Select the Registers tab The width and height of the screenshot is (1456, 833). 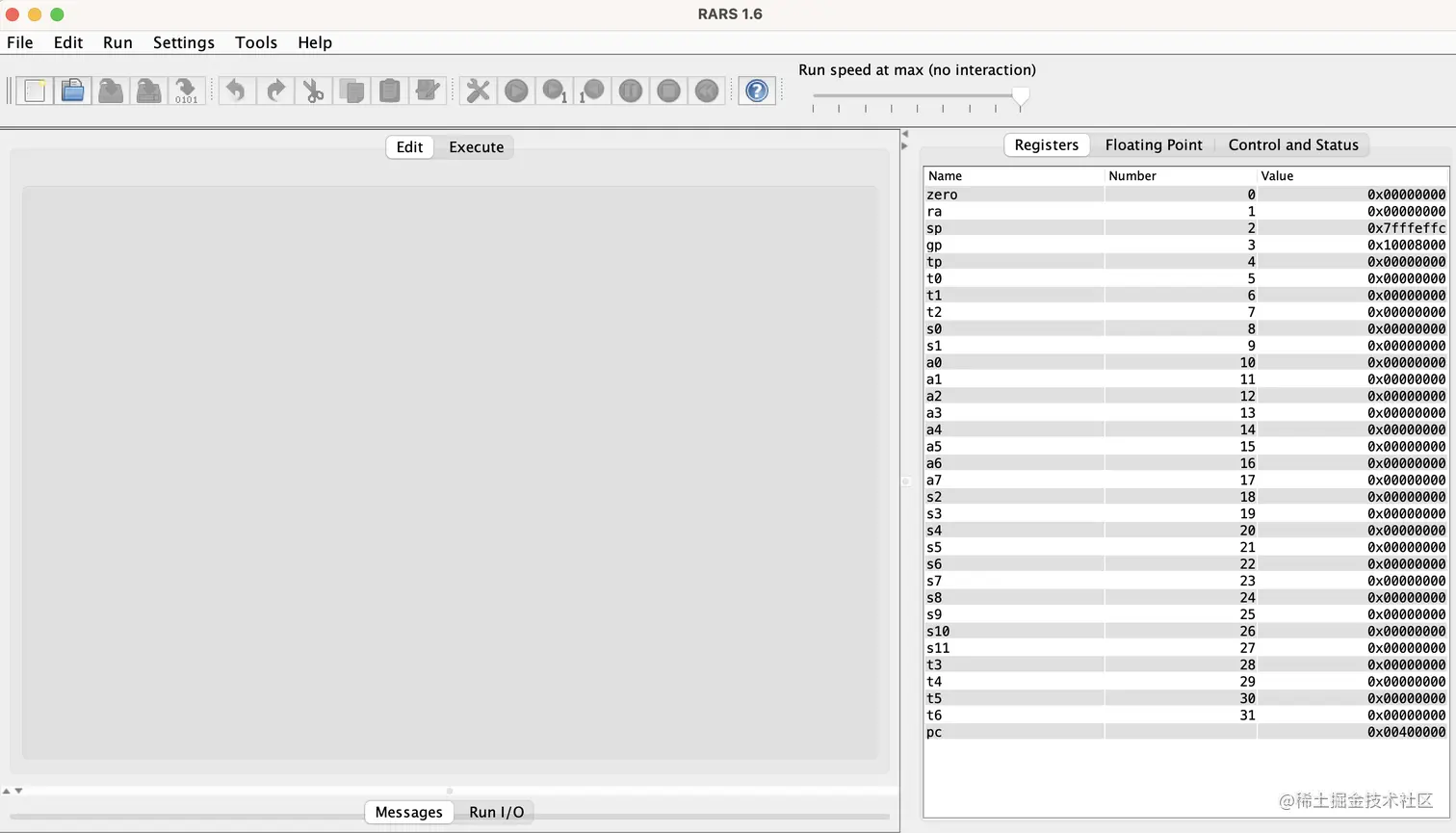click(1047, 145)
